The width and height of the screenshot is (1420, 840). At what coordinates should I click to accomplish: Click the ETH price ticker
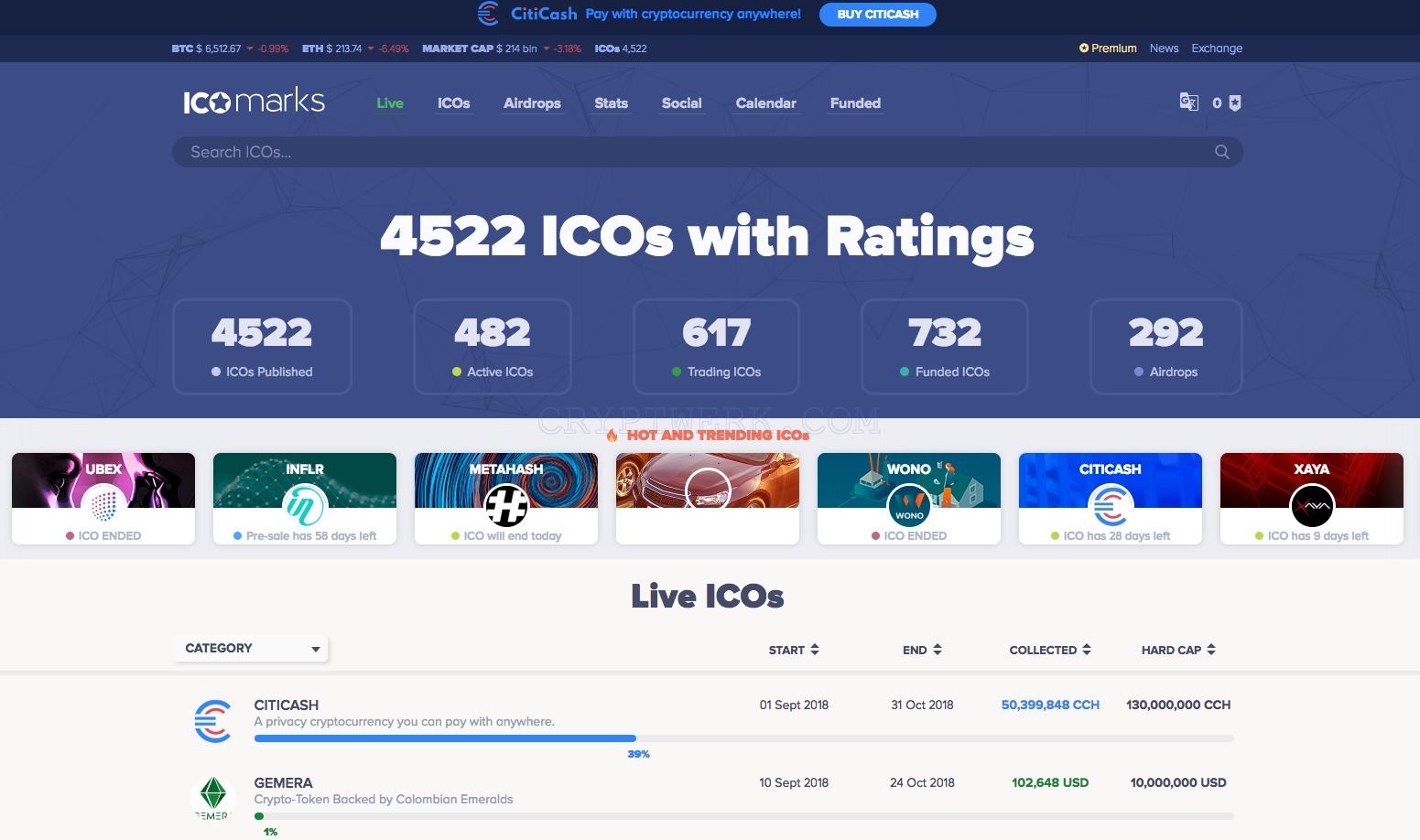(355, 48)
